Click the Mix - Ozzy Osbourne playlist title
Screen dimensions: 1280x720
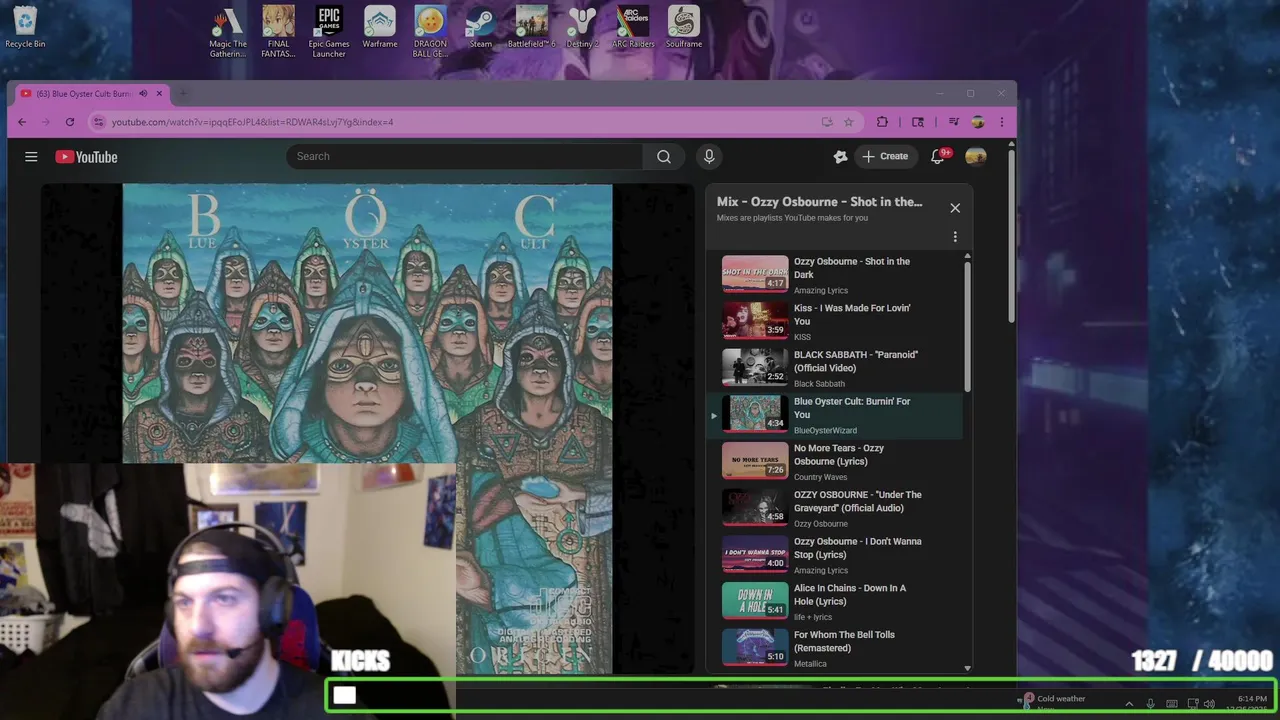819,202
